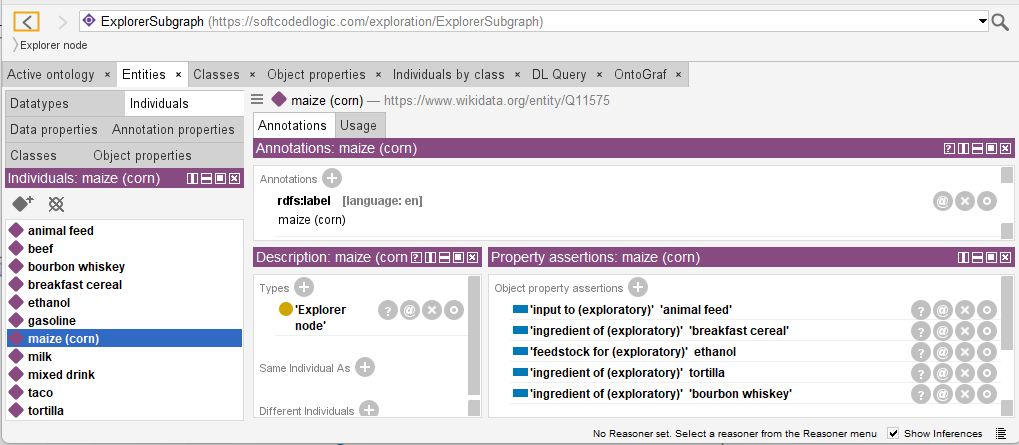Screen dimensions: 1019x445
Task: Add a Same Individual As entry
Action: 366,367
